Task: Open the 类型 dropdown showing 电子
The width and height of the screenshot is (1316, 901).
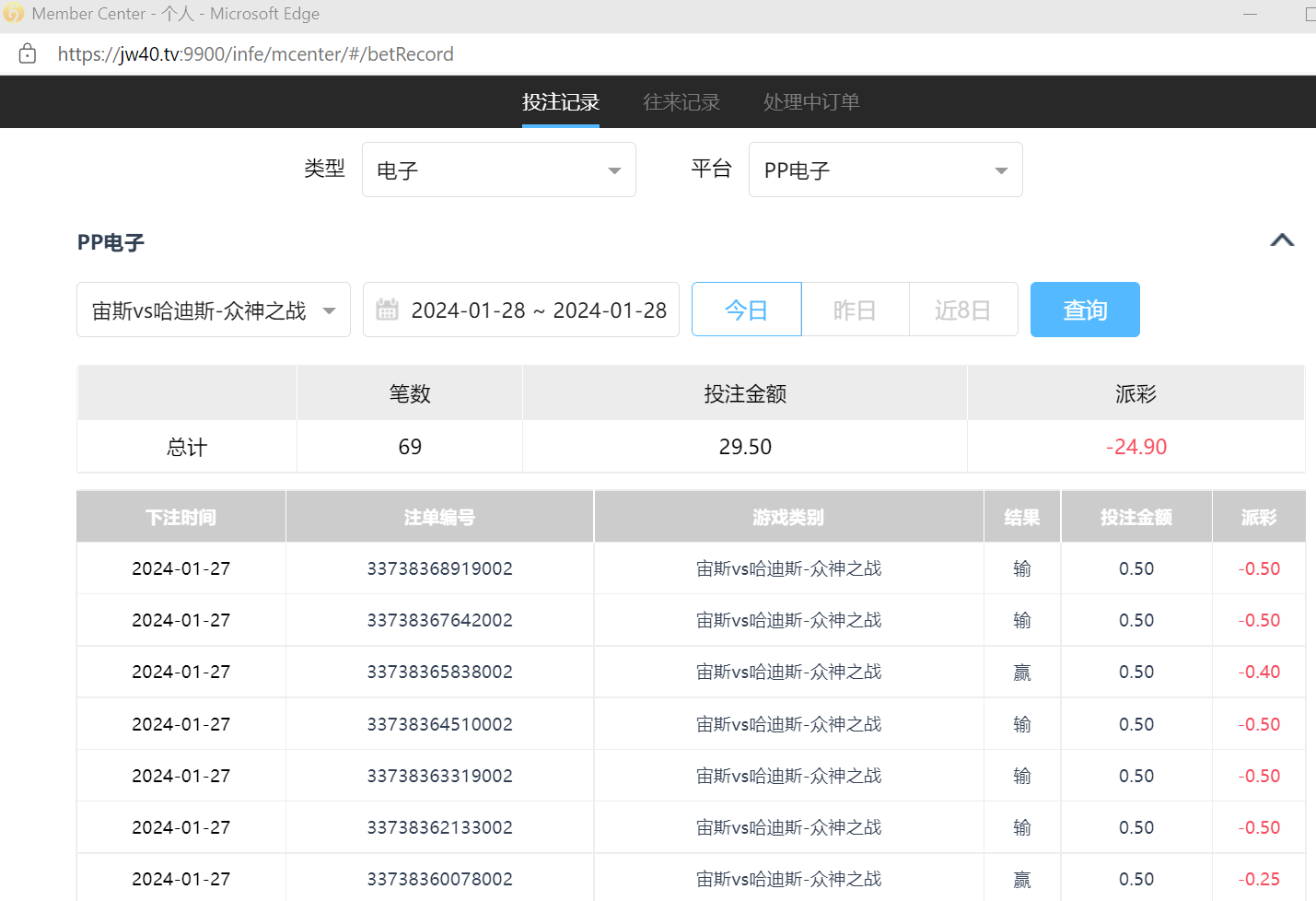Action: coord(498,170)
